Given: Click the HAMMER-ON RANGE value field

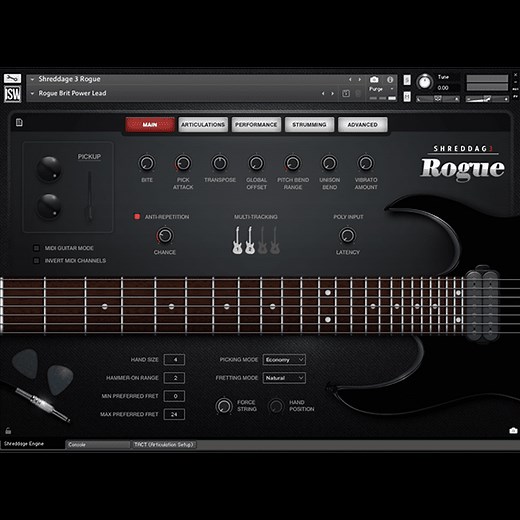Looking at the screenshot, I should coord(174,378).
